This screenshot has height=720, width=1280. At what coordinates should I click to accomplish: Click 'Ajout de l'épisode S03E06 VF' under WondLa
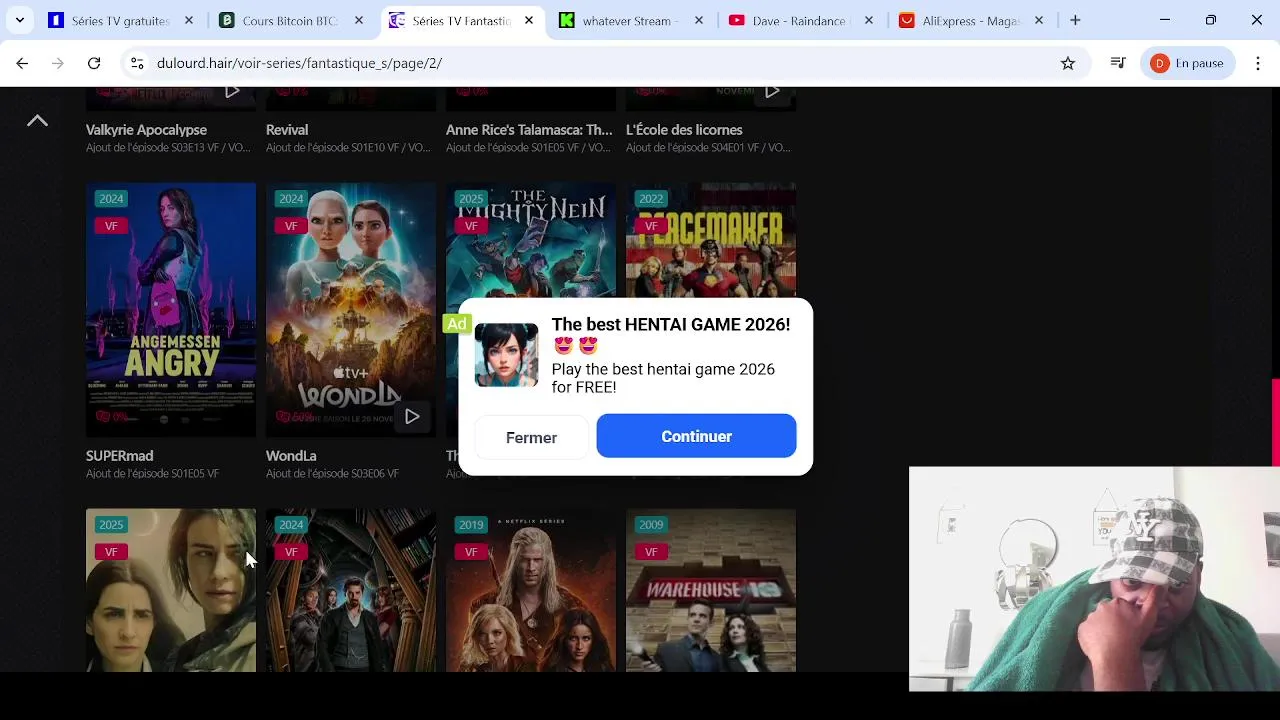332,474
